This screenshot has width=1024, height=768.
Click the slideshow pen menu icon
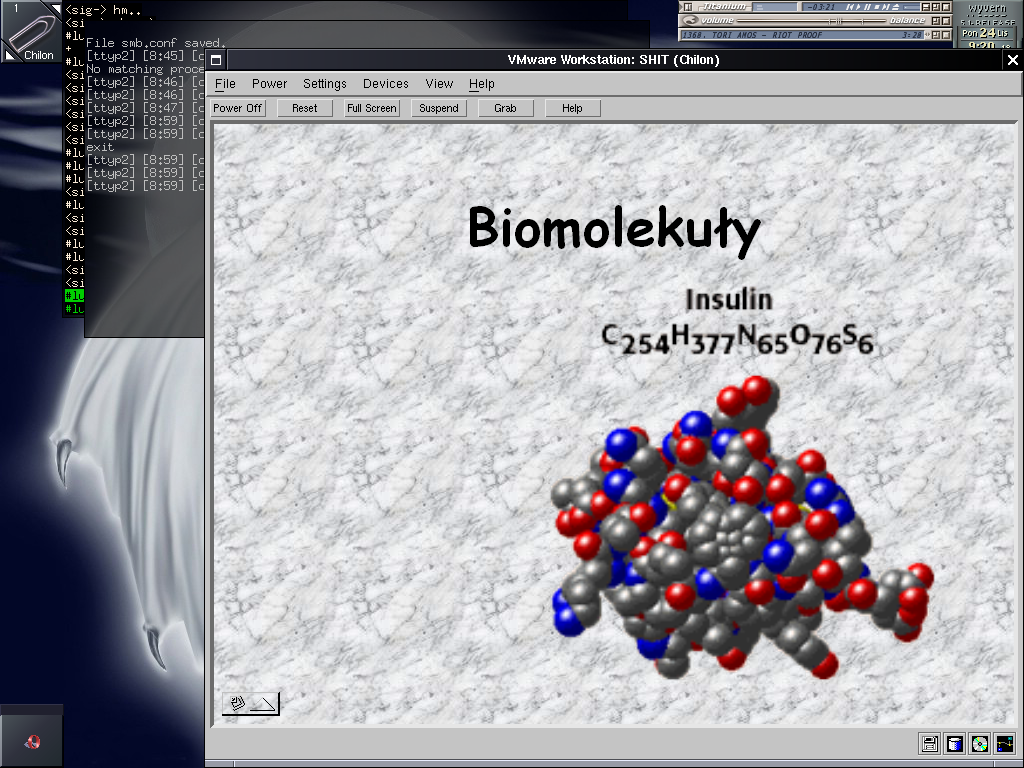pyautogui.click(x=251, y=704)
